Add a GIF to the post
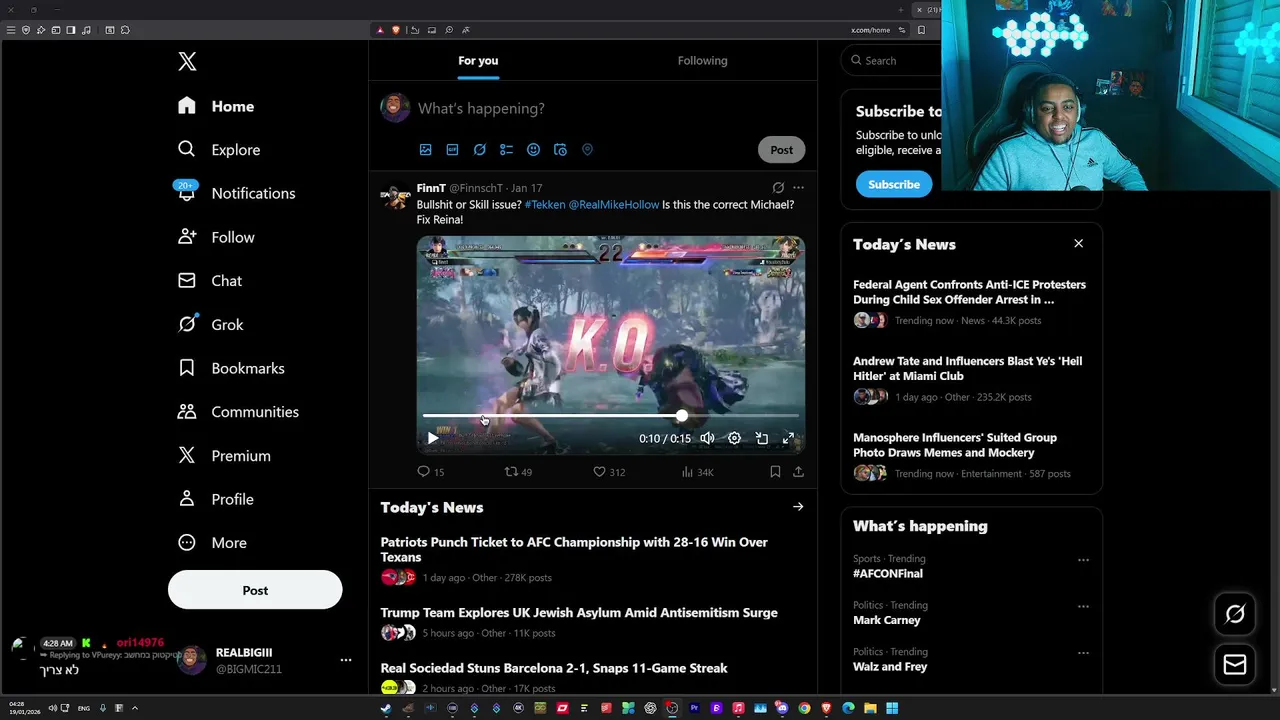This screenshot has height=720, width=1280. (452, 150)
